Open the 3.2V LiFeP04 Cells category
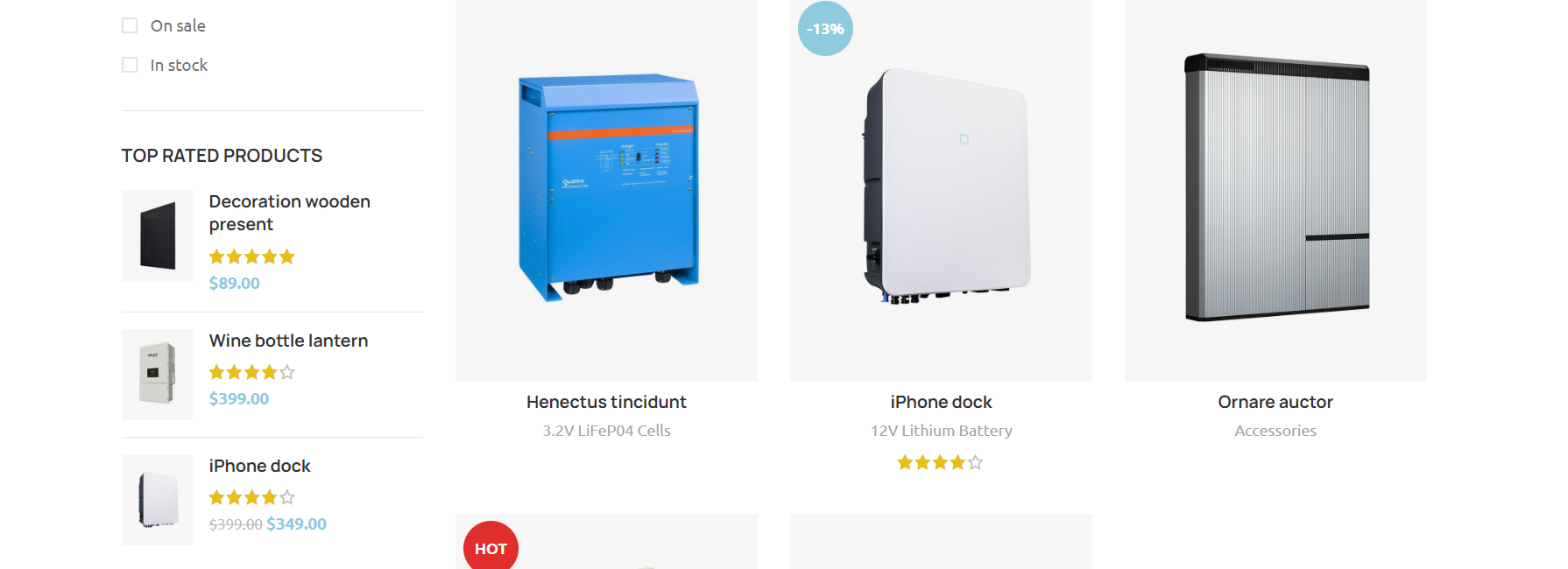 click(606, 431)
